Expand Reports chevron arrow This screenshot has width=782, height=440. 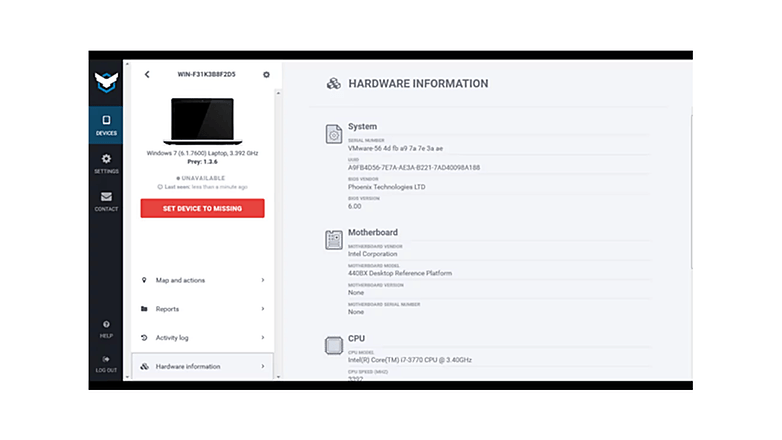[x=263, y=309]
